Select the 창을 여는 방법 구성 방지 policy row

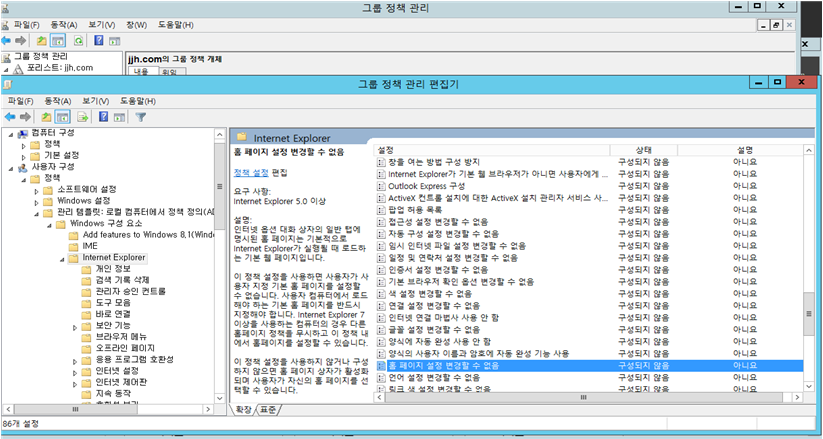click(589, 162)
